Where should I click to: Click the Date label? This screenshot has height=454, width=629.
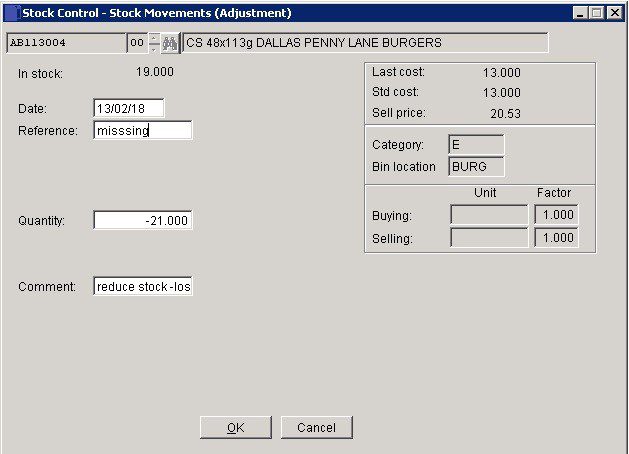32,109
